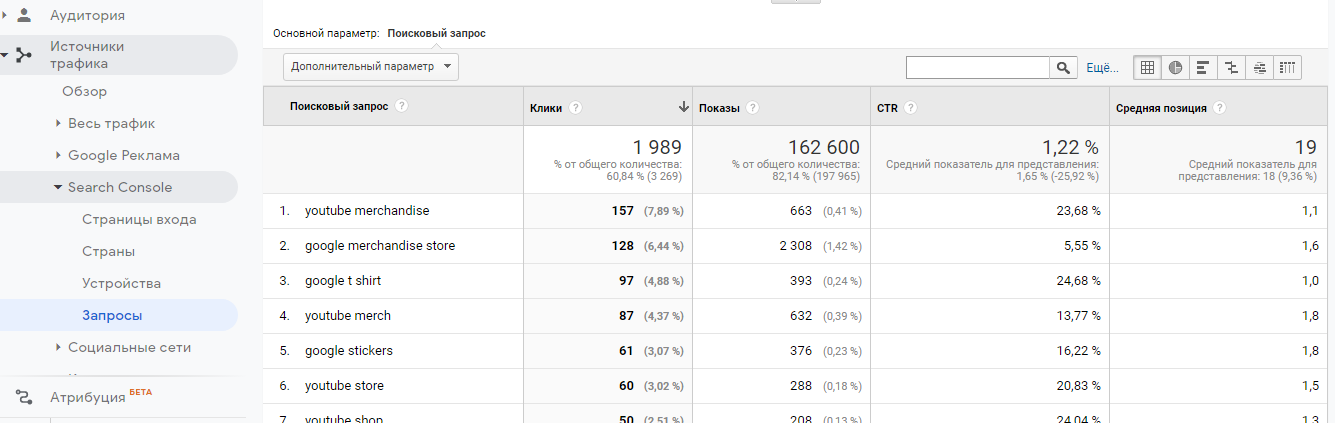The image size is (1335, 423).
Task: Expand the Весь трафик submenu arrow
Action: coord(58,123)
